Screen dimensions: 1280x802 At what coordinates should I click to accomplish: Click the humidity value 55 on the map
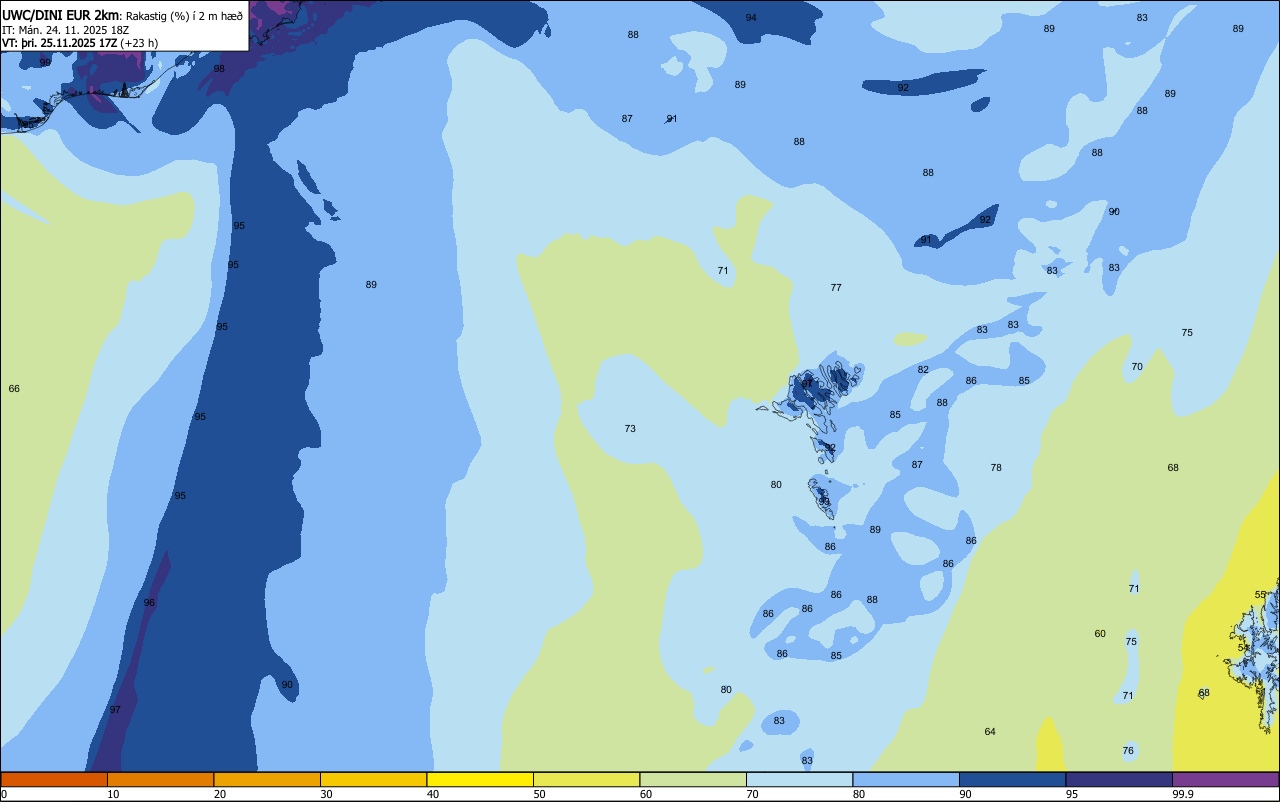1260,594
